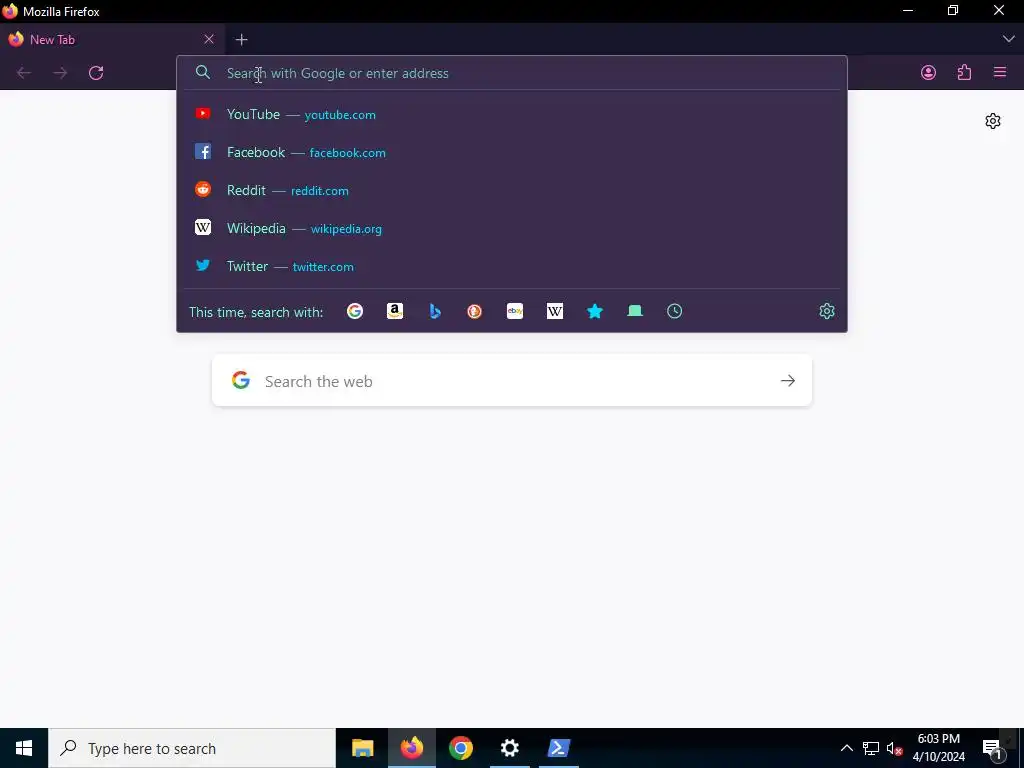Reload the current page
This screenshot has height=768, width=1024.
[96, 72]
